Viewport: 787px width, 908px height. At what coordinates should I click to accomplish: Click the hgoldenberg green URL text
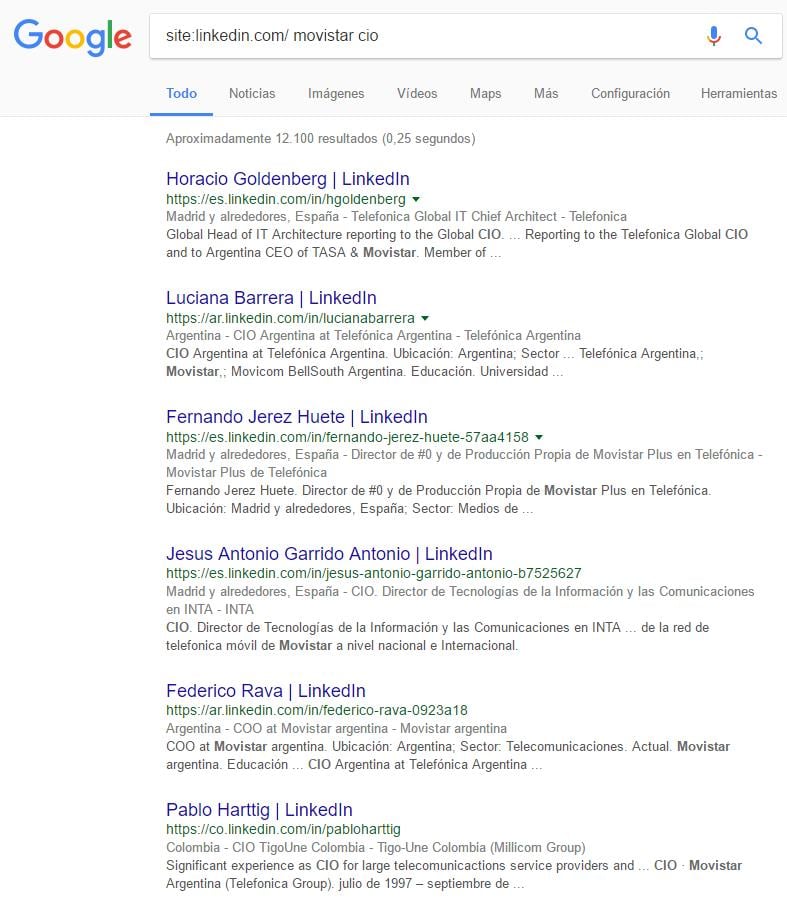point(285,199)
